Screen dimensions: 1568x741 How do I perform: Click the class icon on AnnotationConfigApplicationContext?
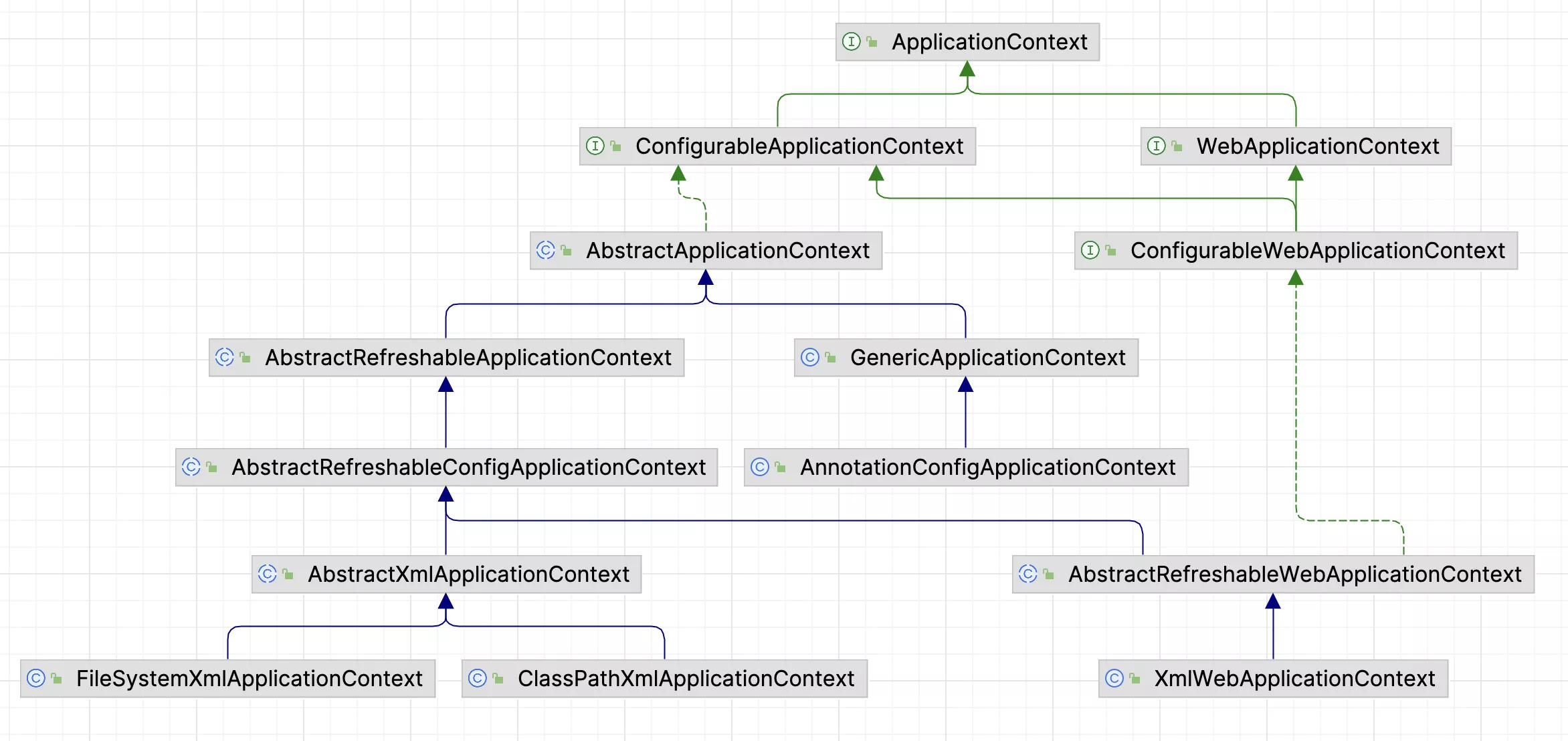(759, 467)
